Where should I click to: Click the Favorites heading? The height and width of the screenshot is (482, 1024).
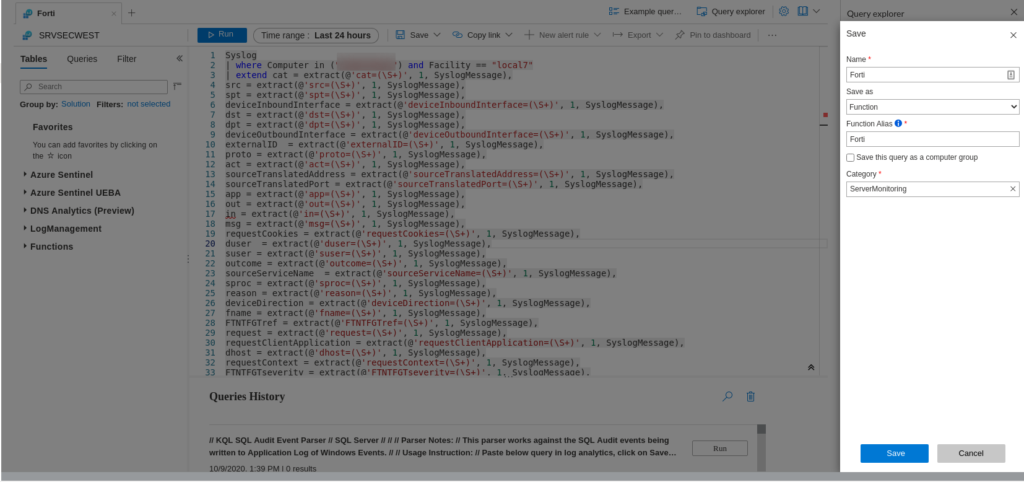pyautogui.click(x=53, y=127)
